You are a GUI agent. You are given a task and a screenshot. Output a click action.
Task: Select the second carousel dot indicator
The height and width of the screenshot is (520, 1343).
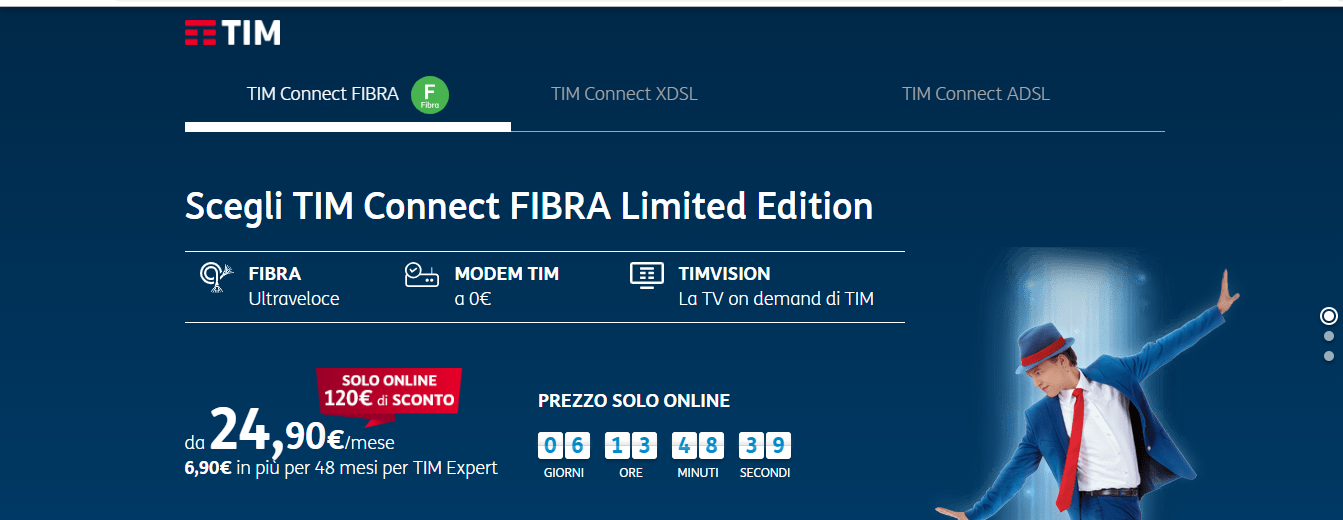click(1329, 336)
